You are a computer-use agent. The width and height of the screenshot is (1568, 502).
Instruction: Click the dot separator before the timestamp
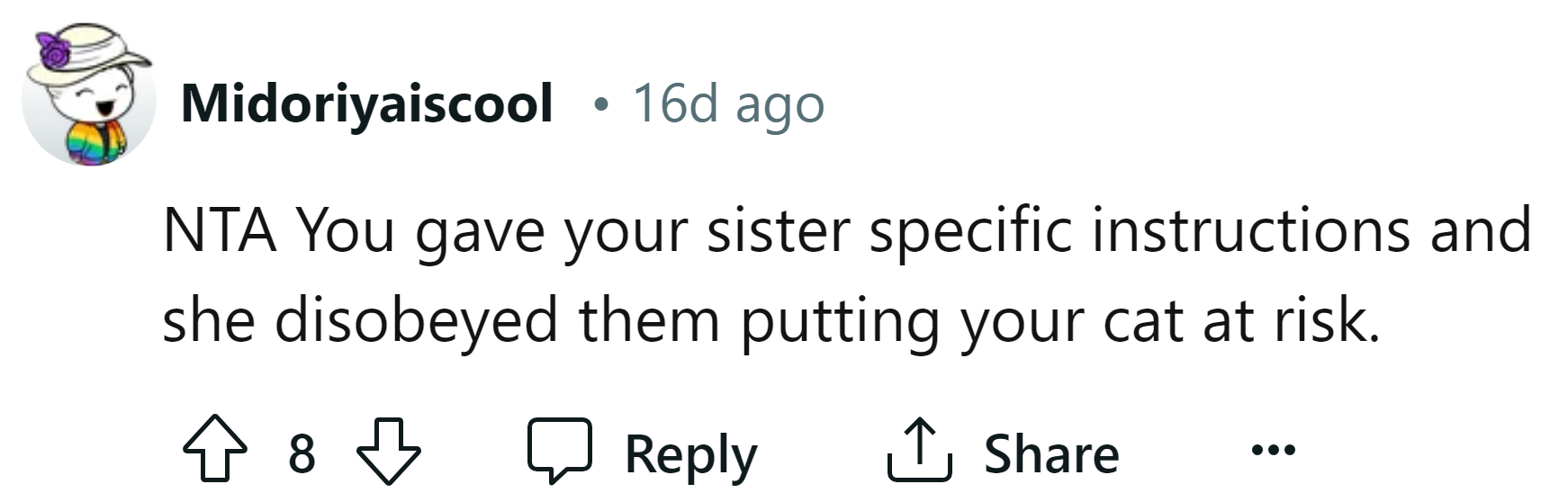click(x=600, y=106)
